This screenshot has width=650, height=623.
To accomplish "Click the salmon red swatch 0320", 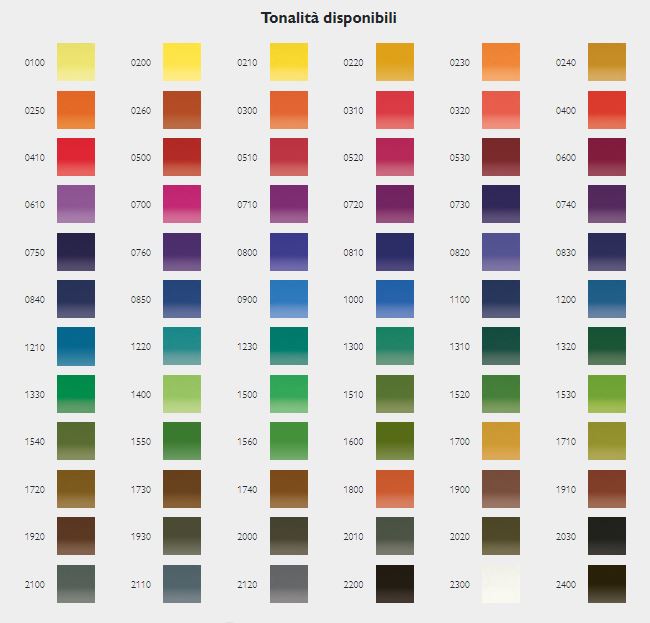I will [x=501, y=110].
